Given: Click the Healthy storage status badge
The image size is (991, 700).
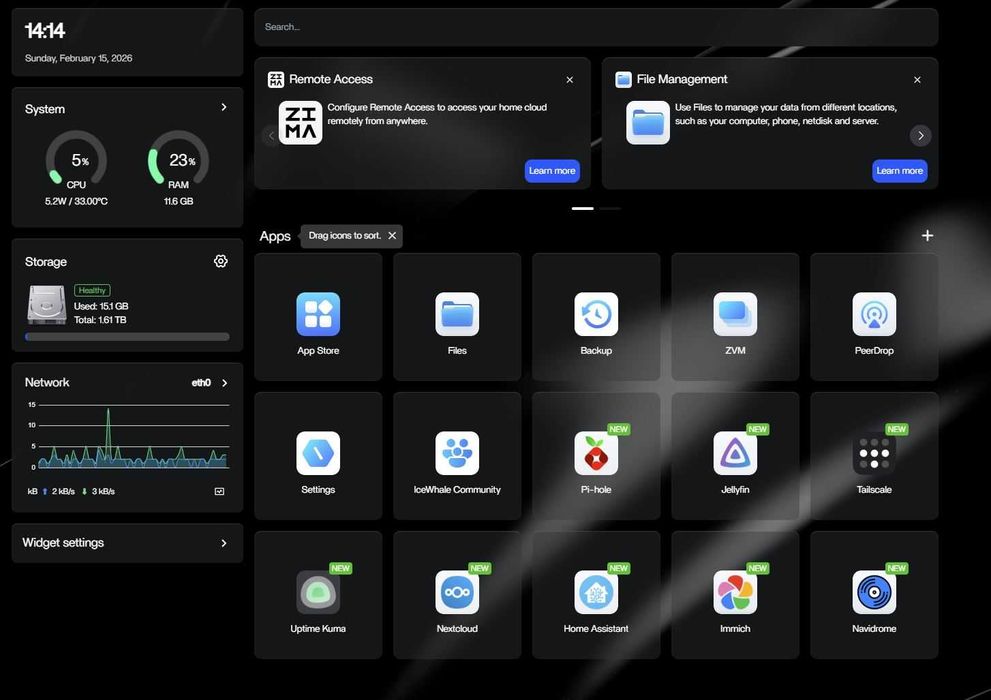Looking at the screenshot, I should 92,290.
